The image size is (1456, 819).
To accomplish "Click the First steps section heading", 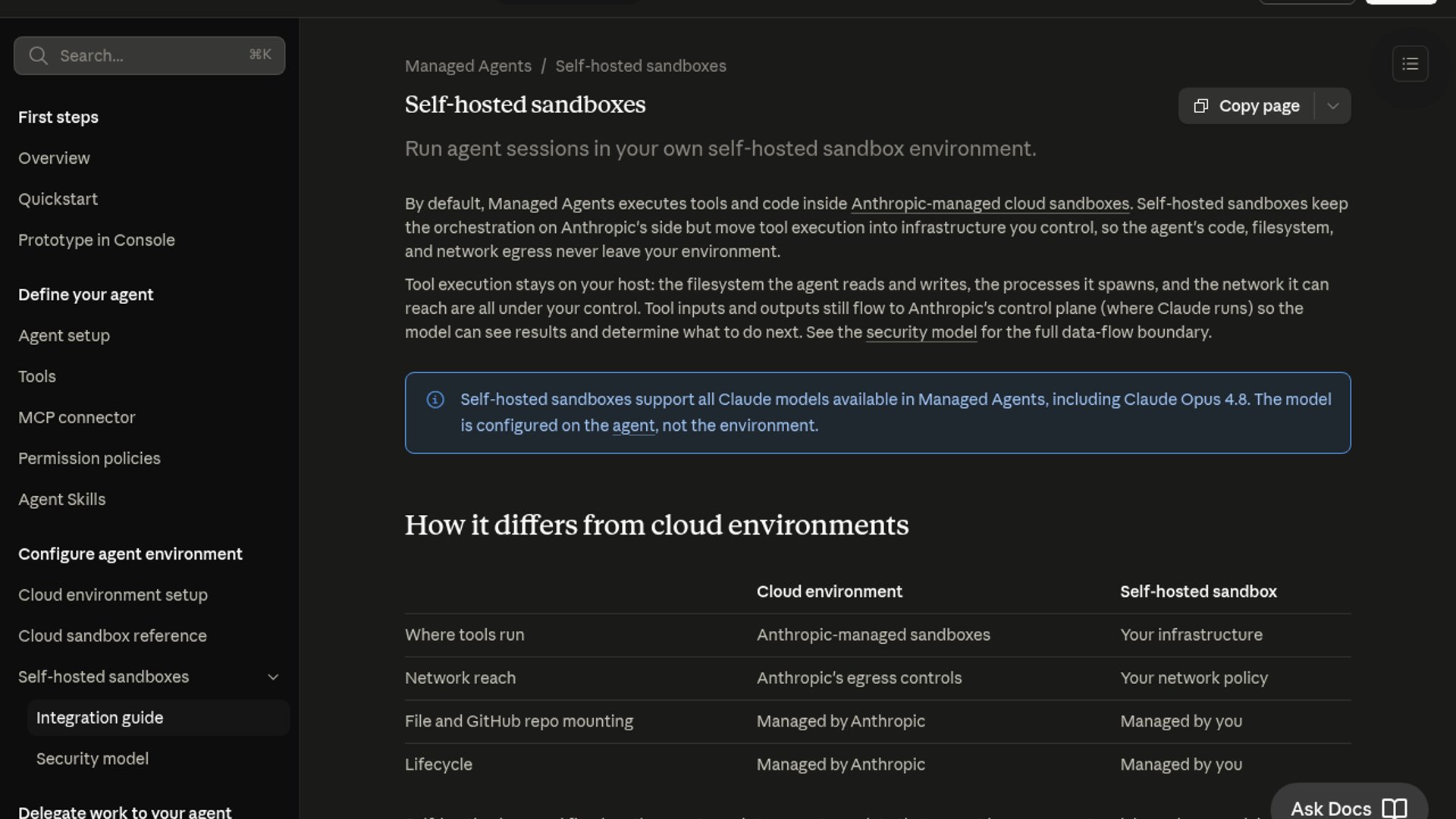I will 58,118.
